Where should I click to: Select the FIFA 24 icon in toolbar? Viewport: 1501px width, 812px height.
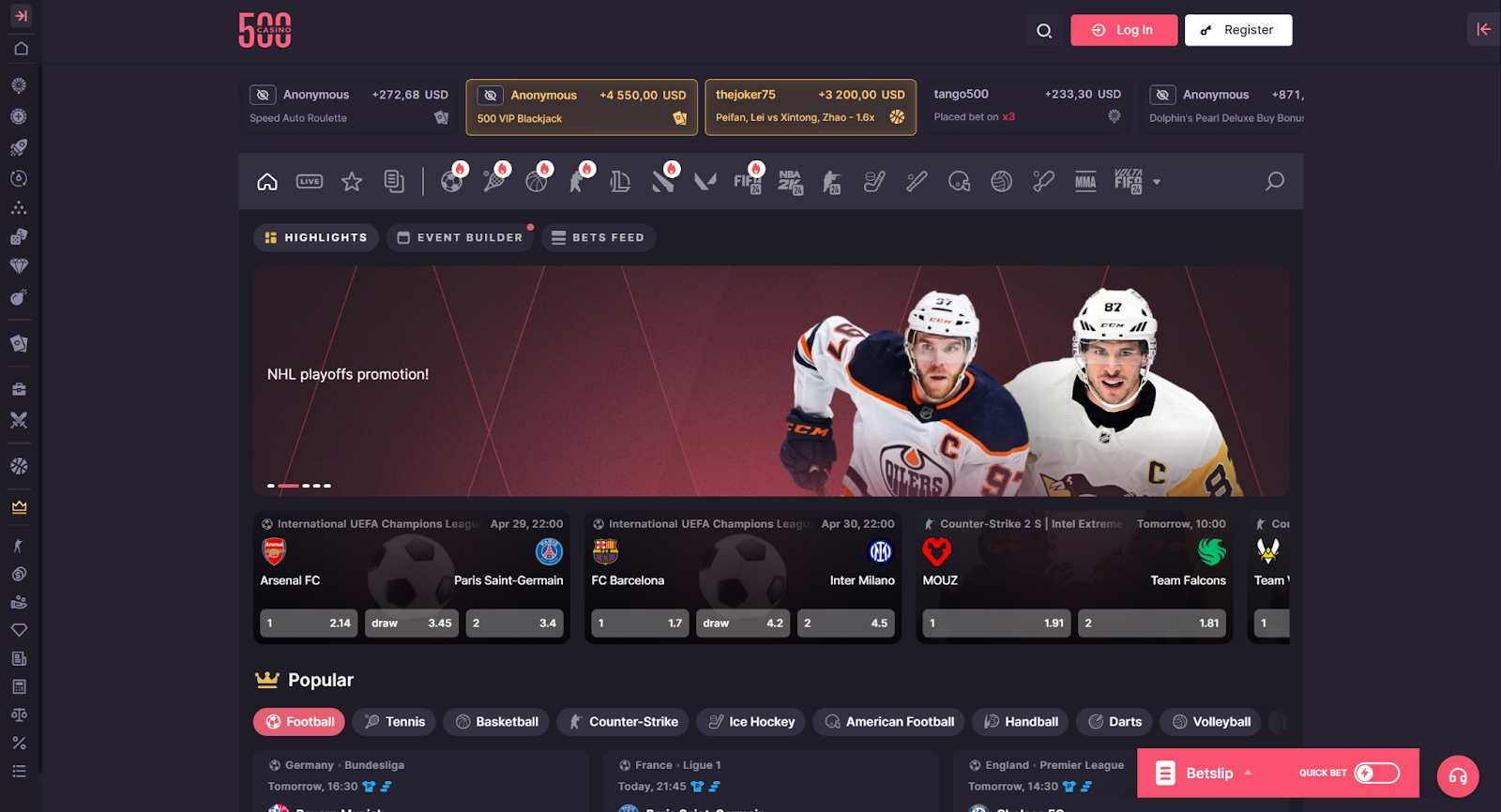coord(748,182)
